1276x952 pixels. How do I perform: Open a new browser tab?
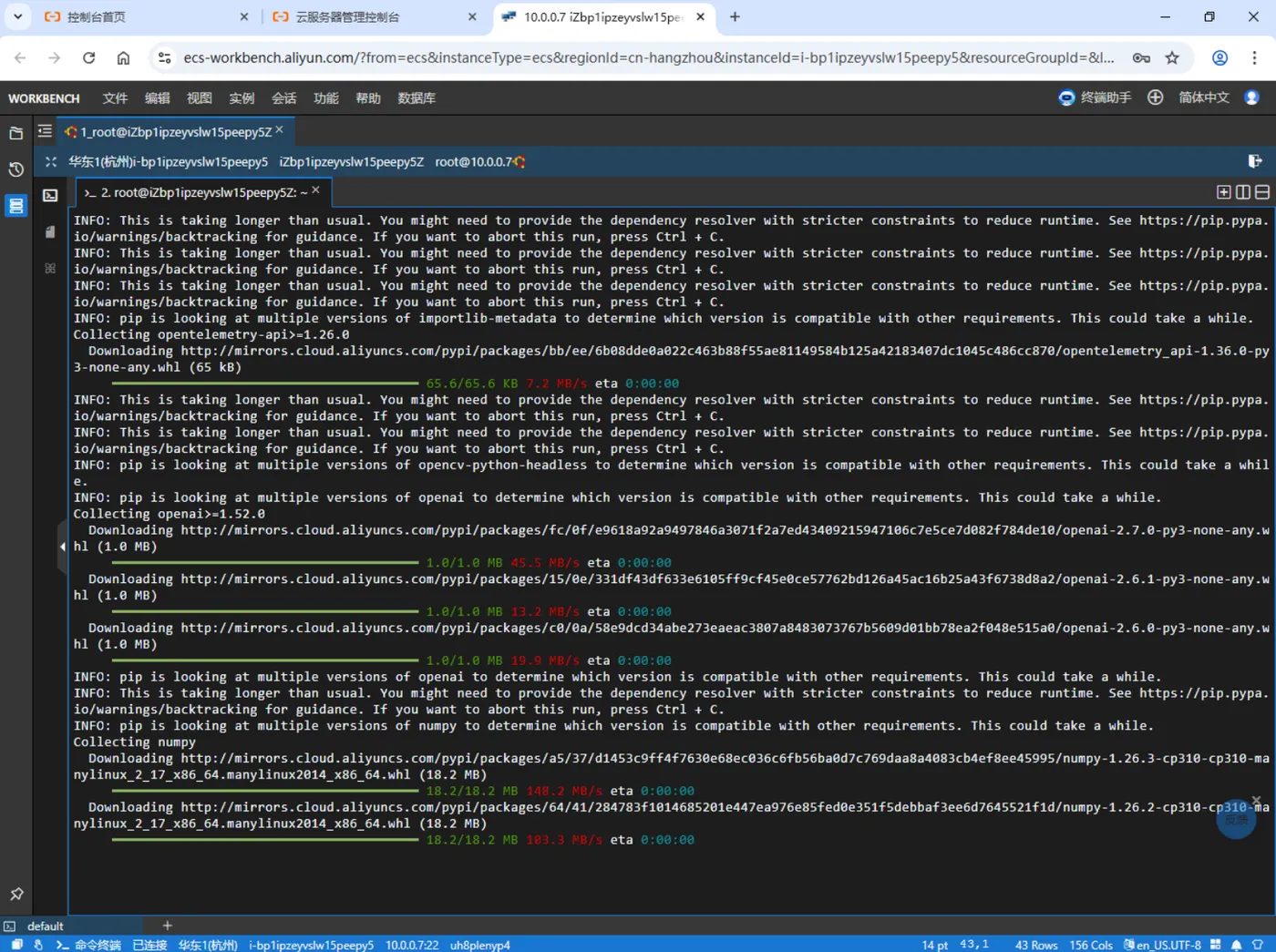(x=735, y=16)
